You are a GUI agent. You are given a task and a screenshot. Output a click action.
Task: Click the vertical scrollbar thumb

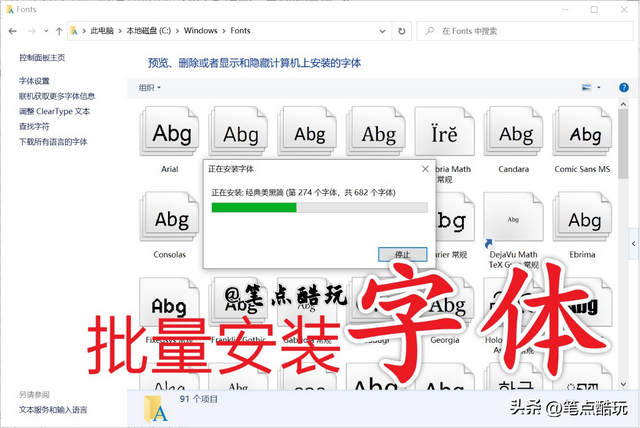tap(623, 144)
